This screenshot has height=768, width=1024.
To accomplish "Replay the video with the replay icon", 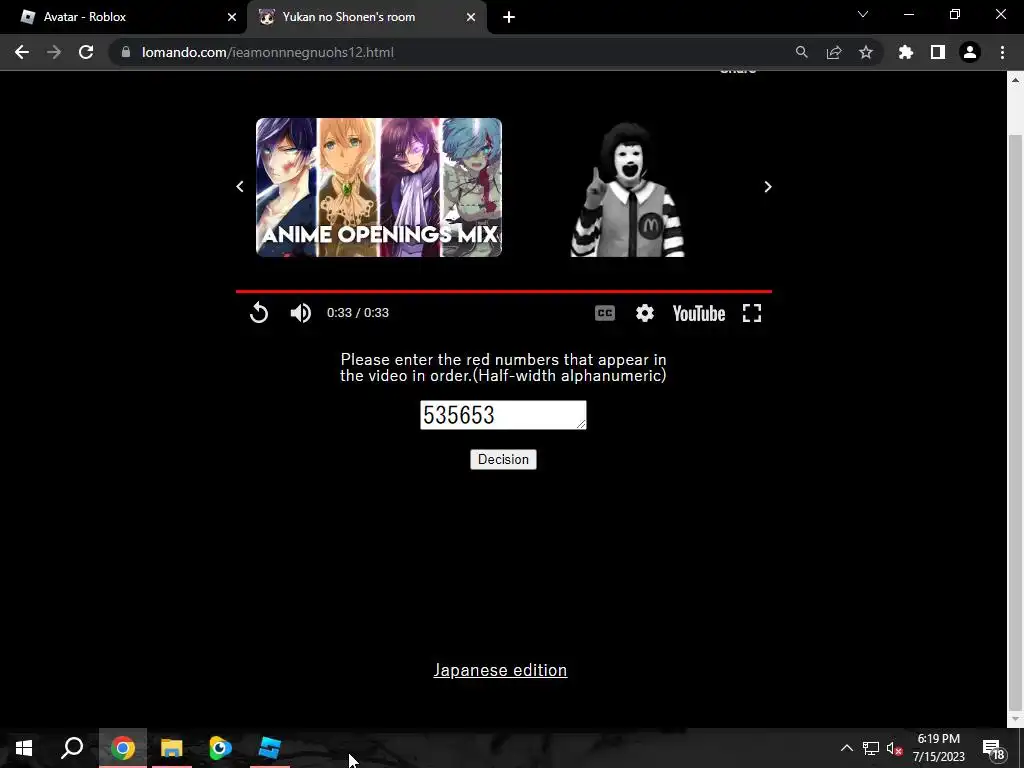I will (x=259, y=313).
